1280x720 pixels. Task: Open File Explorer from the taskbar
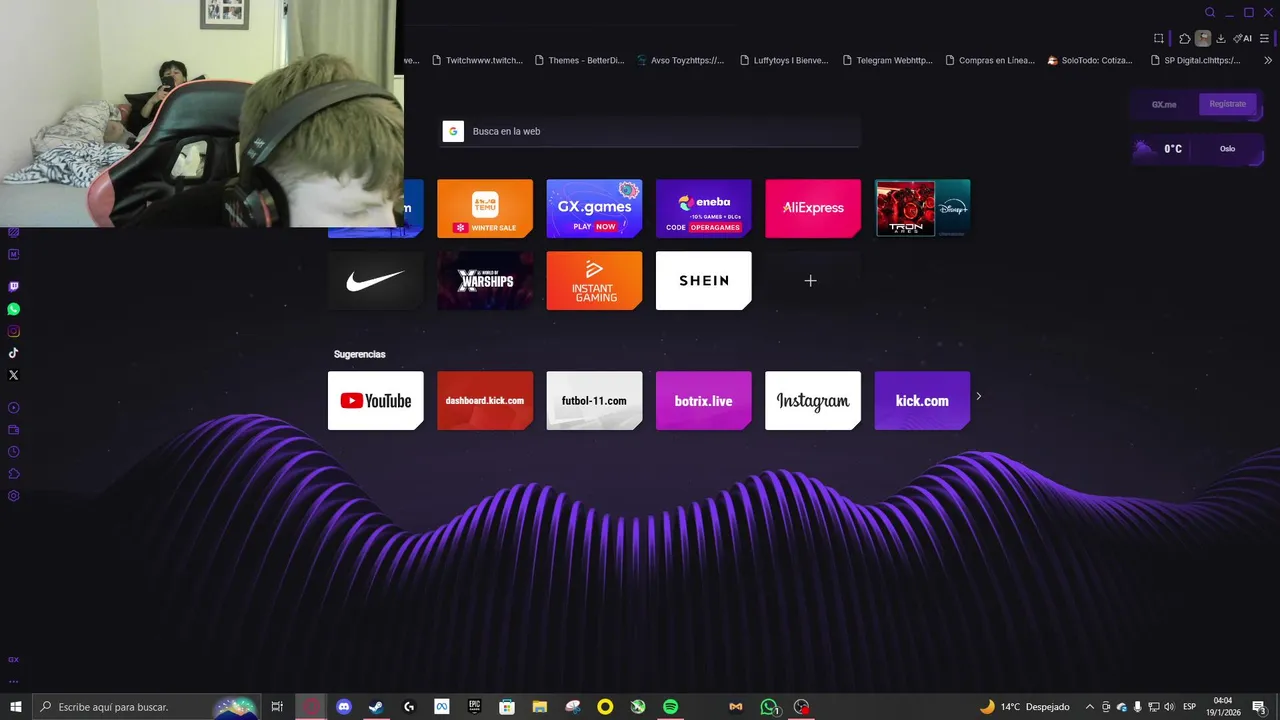(540, 707)
